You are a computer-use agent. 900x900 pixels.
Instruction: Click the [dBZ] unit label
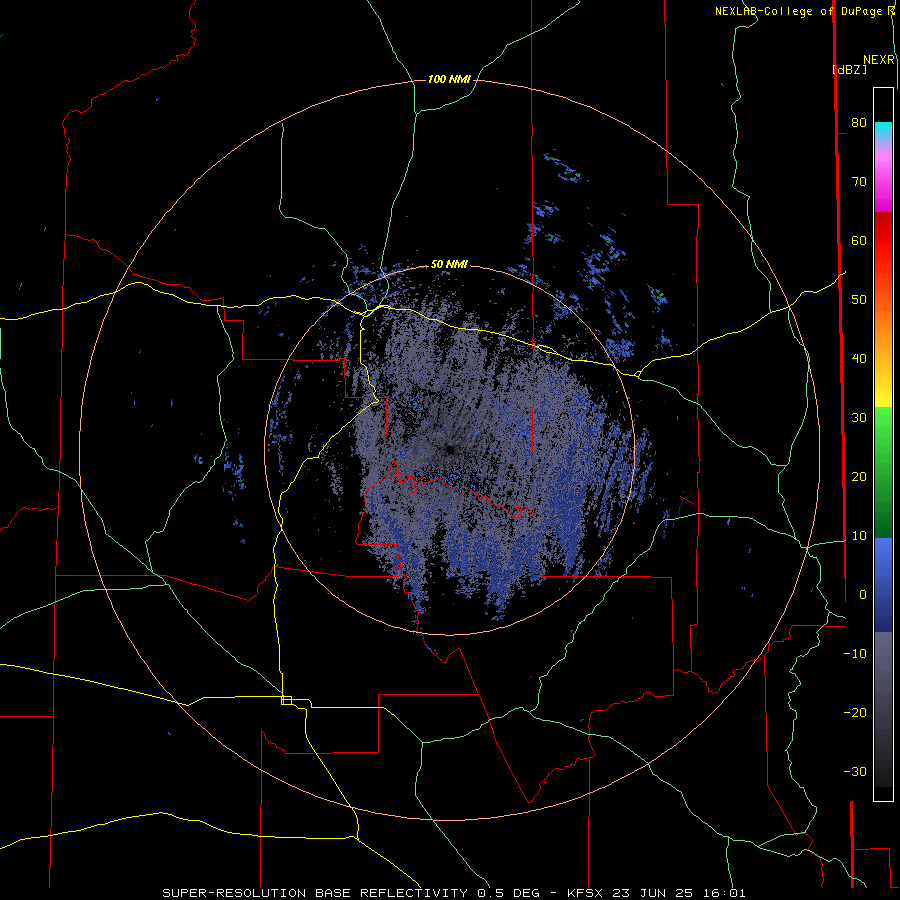(849, 70)
